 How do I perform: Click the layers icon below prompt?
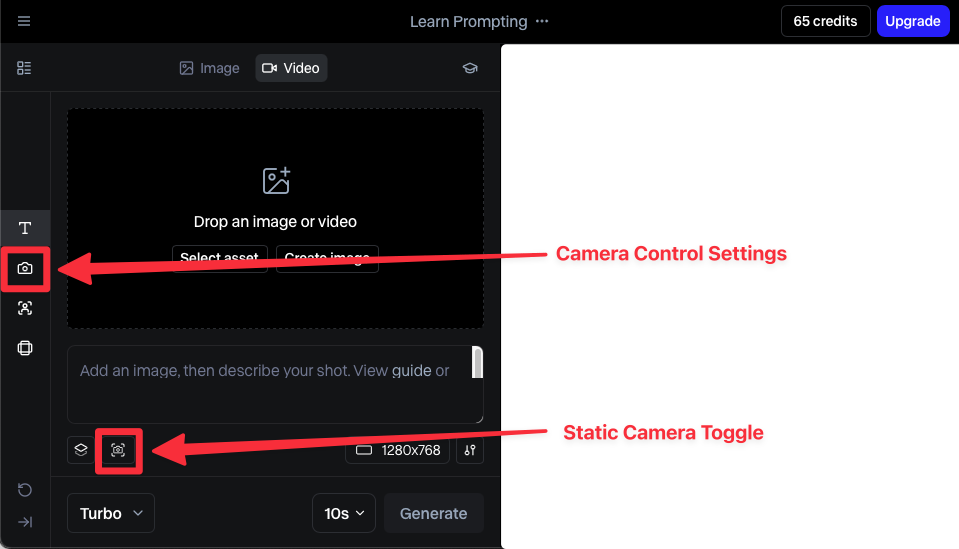(81, 450)
